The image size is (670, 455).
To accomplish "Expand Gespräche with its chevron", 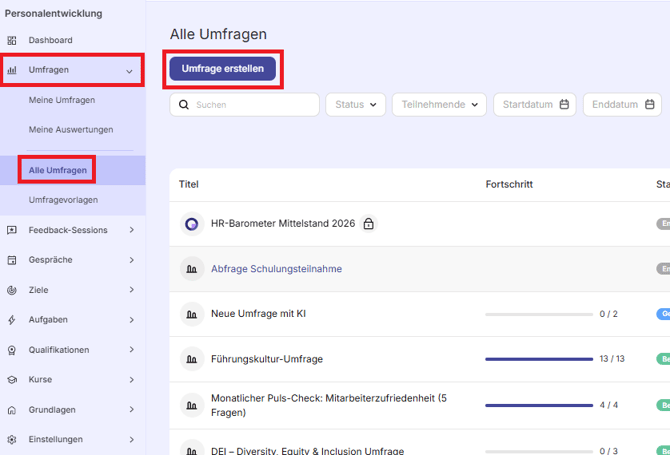I will (x=132, y=260).
